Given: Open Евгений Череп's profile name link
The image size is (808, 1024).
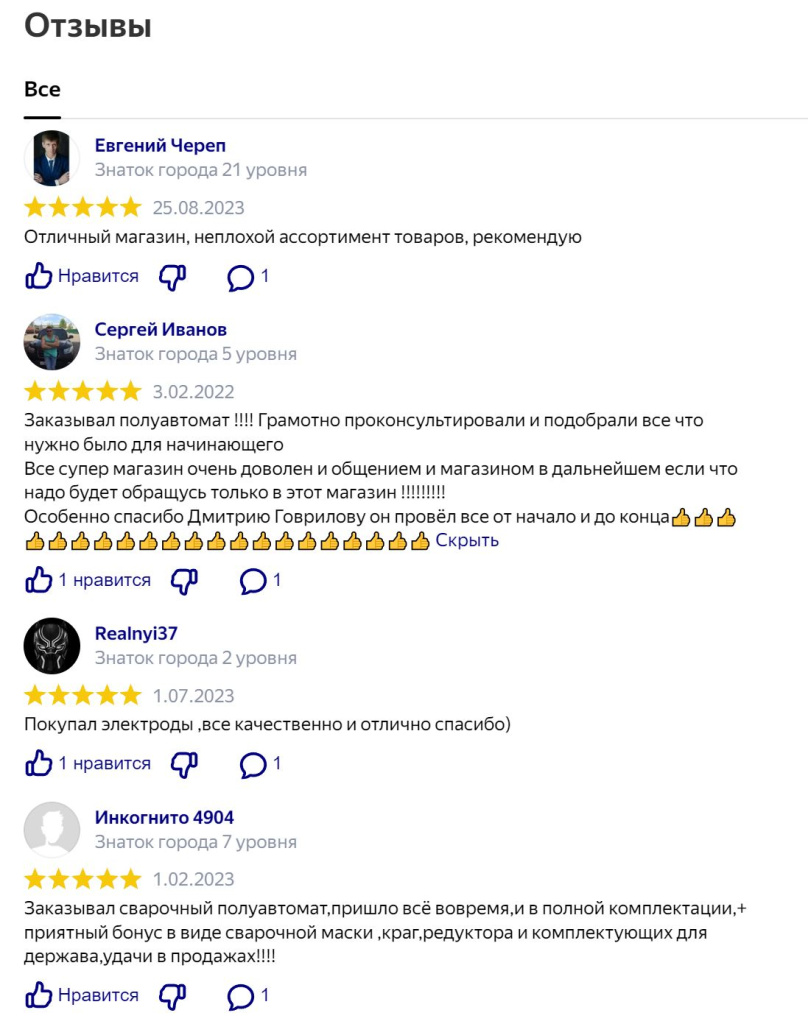Looking at the screenshot, I should click(160, 146).
